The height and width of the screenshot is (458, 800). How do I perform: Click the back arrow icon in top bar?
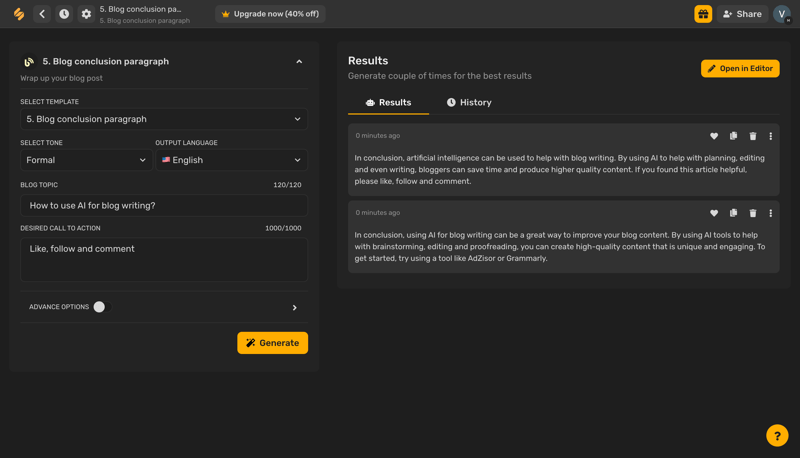point(42,14)
